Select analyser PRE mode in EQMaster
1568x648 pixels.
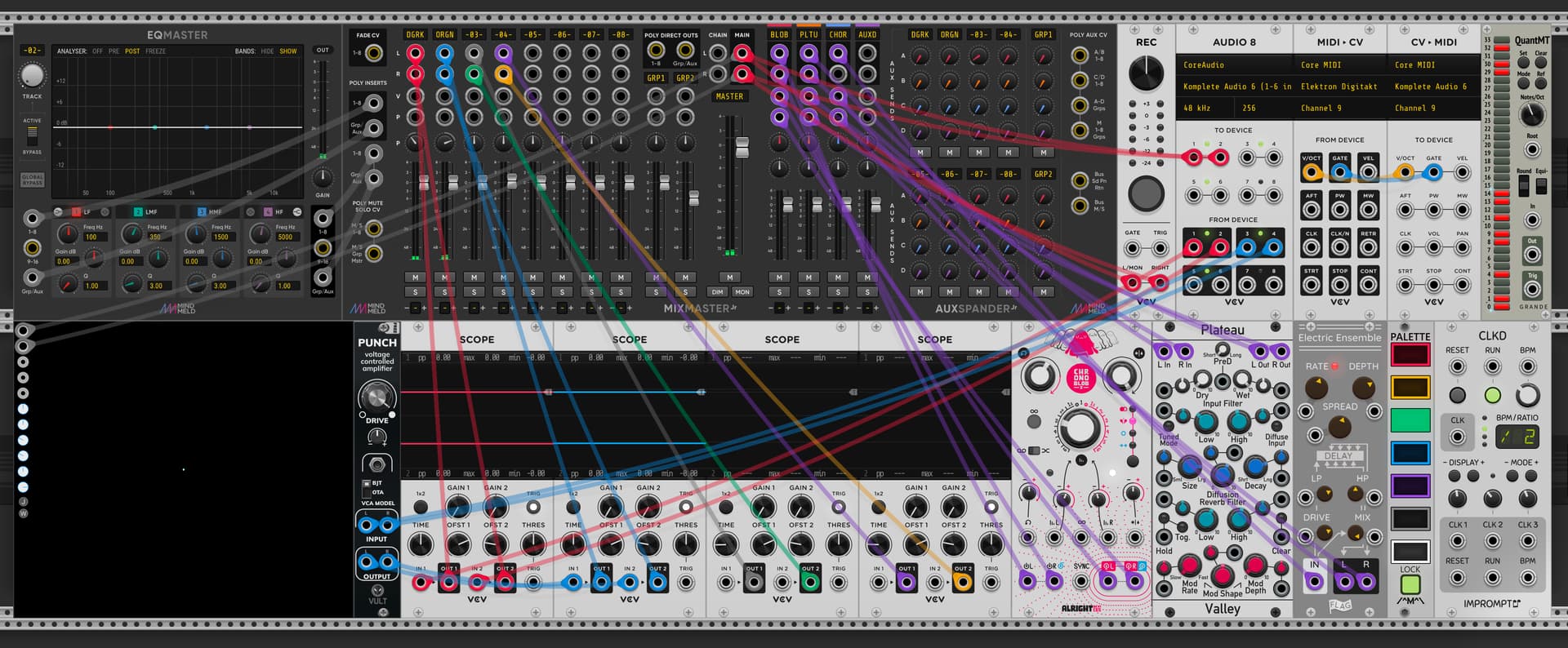(x=114, y=51)
